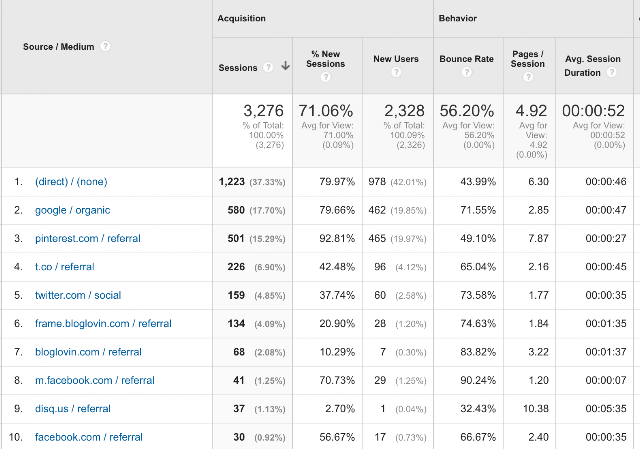Click bounce rate value 32.43%
Viewport: 640px width, 449px height.
point(478,409)
